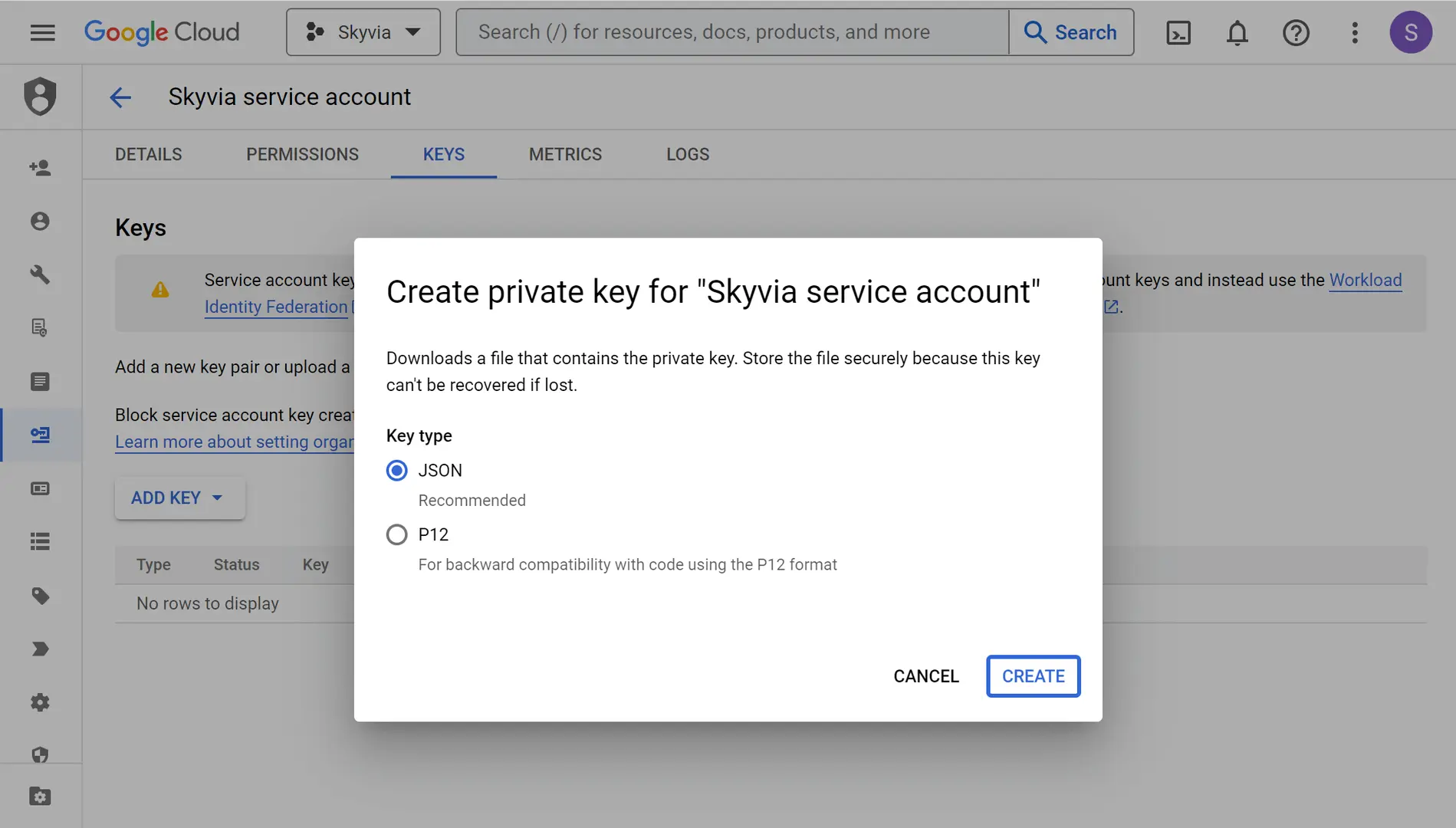Click CANCEL in the dialog
This screenshot has width=1456, height=828.
point(925,676)
